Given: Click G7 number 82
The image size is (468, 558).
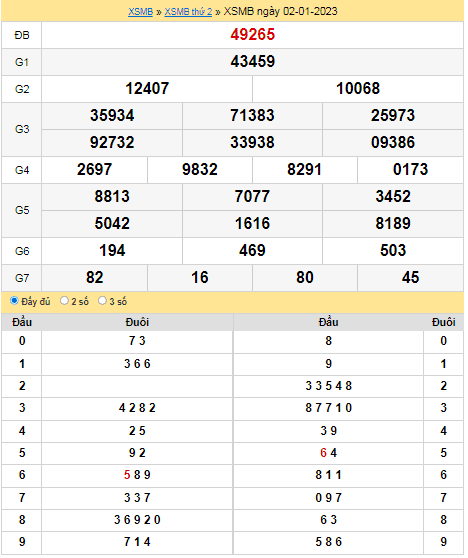Looking at the screenshot, I should [x=95, y=279].
